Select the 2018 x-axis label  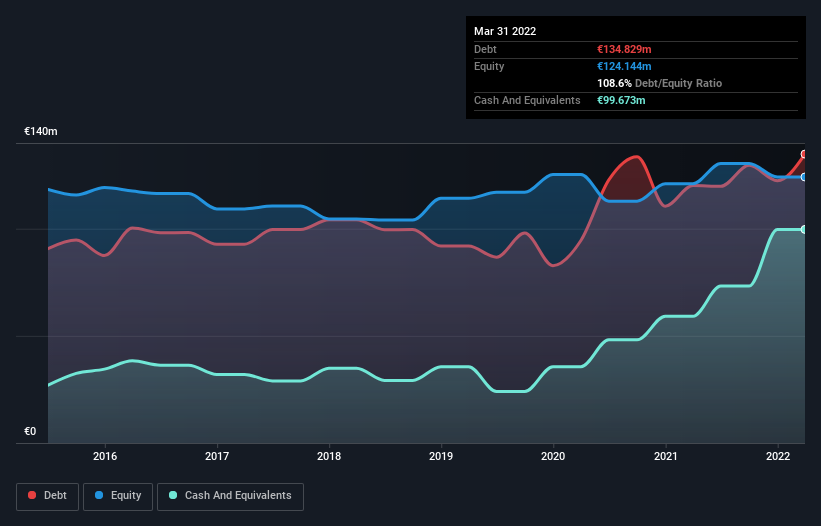[329, 456]
